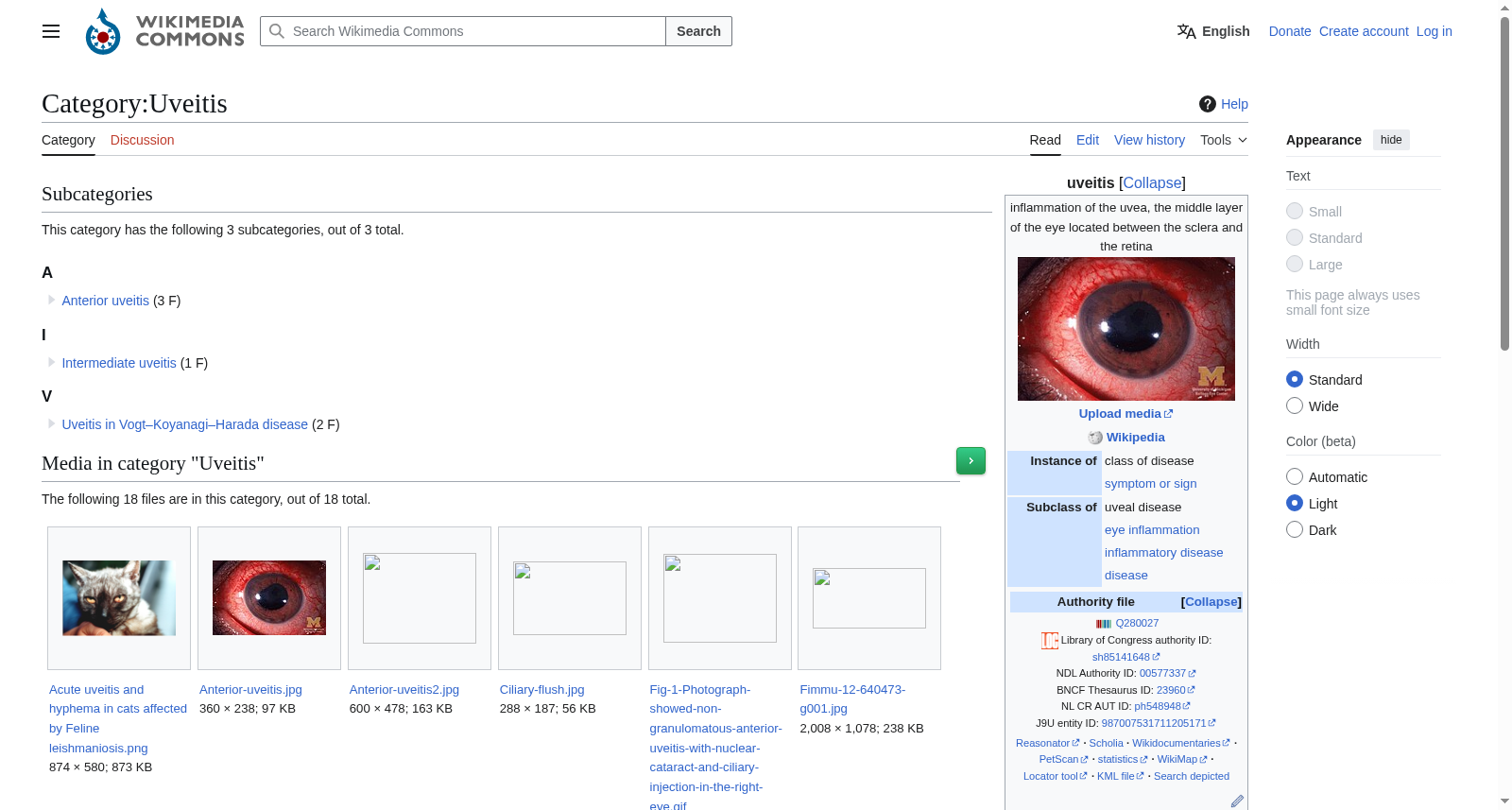Open the Help link

coord(1234,104)
